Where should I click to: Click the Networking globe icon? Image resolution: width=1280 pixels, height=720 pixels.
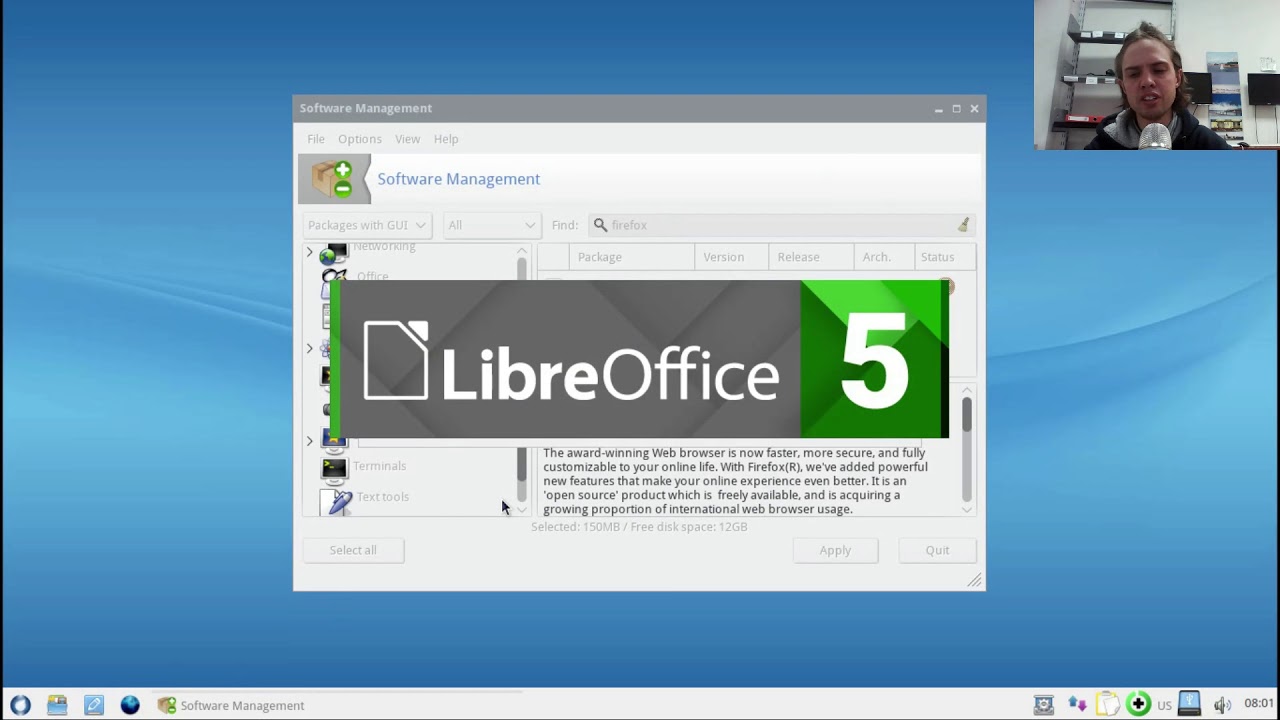(x=333, y=253)
